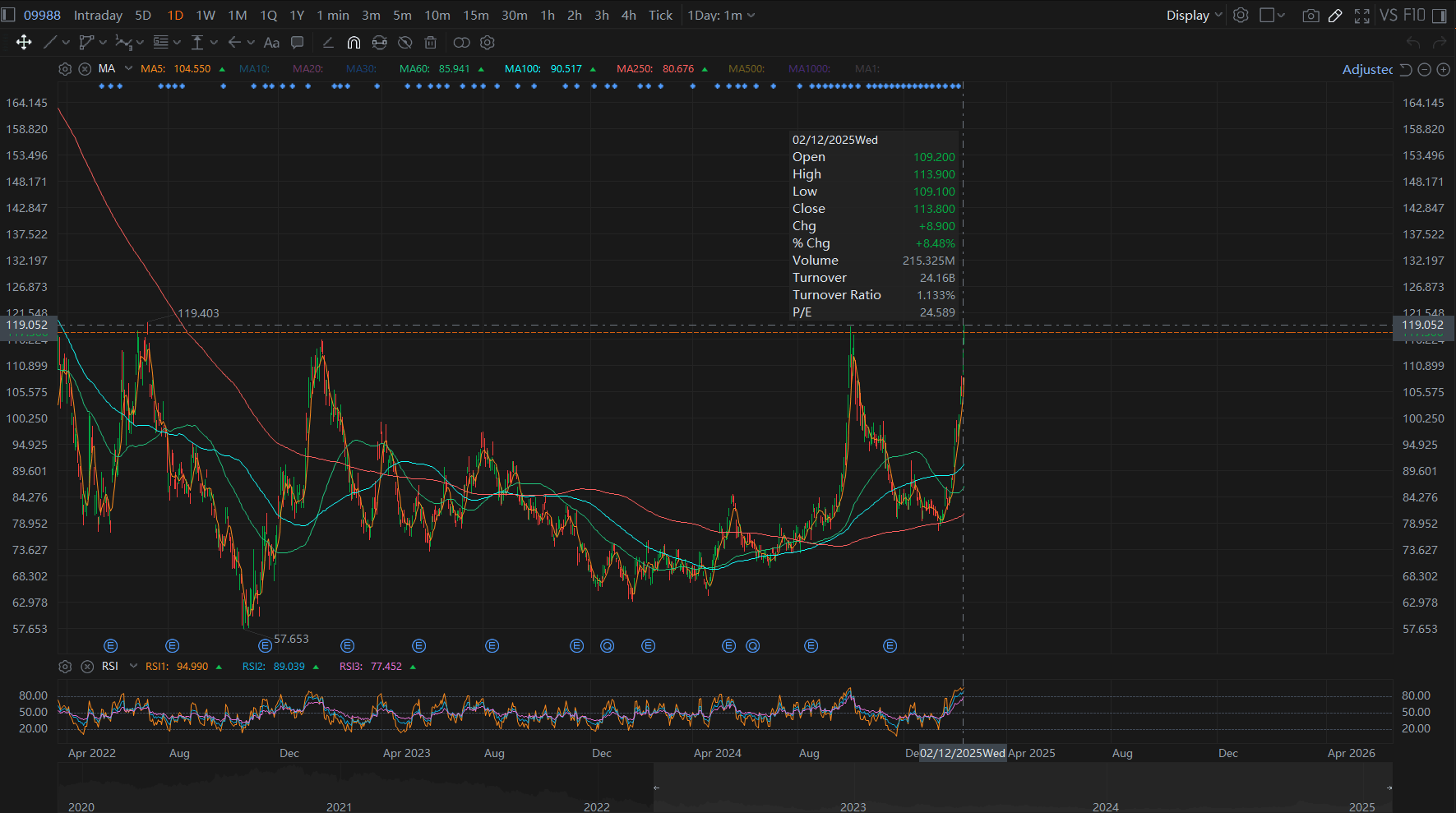Remove the RSI indicator
This screenshot has height=813, width=1456.
point(87,667)
